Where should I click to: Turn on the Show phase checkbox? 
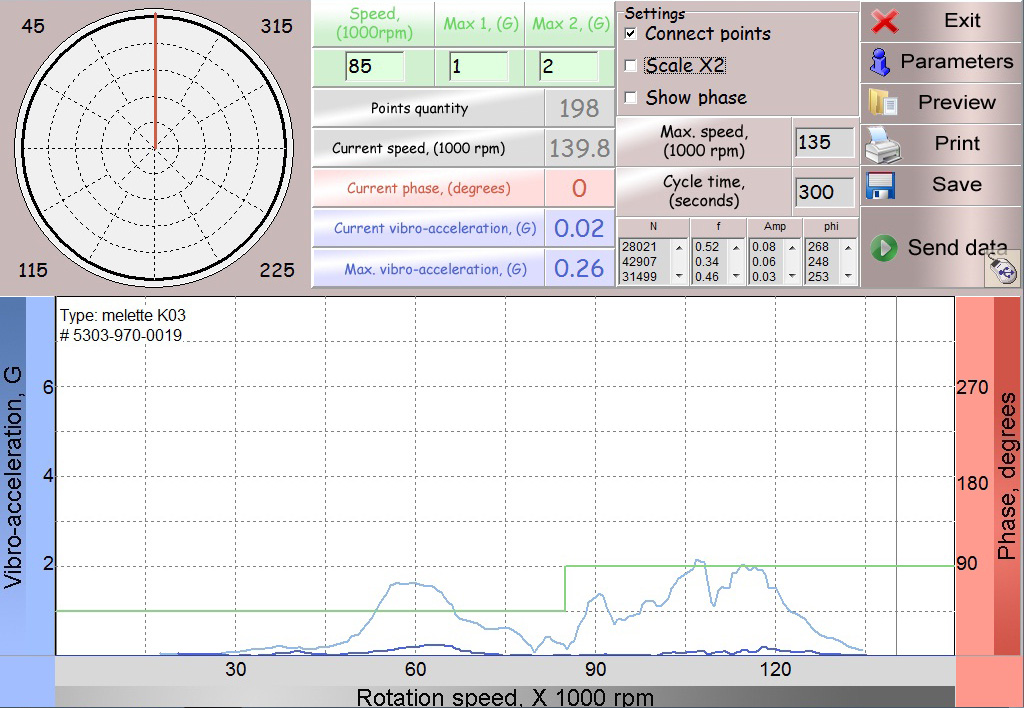point(630,98)
